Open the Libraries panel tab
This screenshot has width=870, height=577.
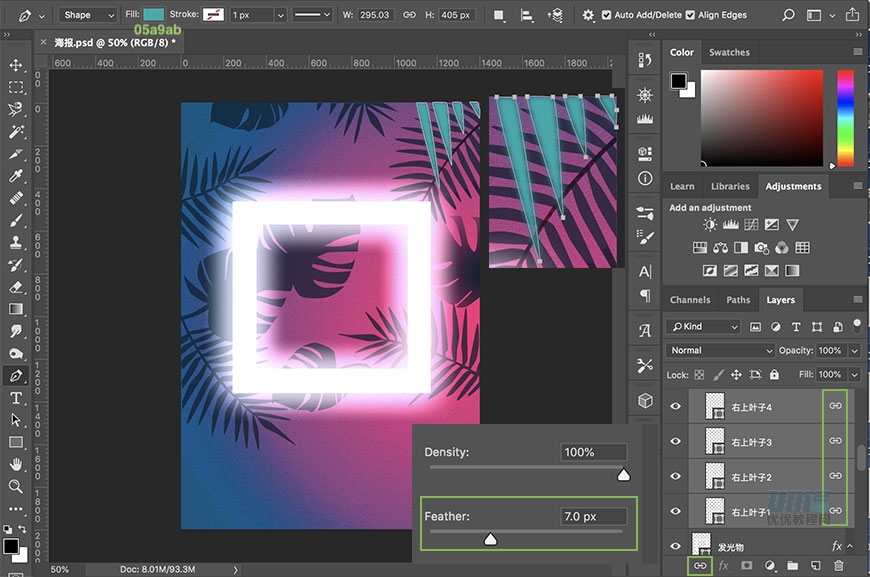(x=730, y=186)
